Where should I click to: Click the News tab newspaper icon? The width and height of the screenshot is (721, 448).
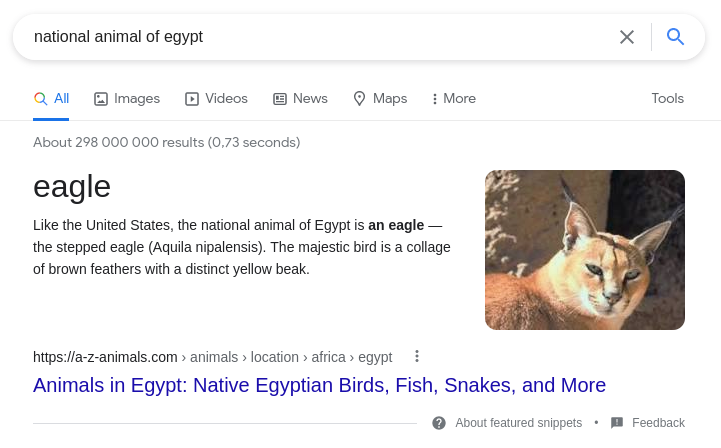tap(280, 99)
